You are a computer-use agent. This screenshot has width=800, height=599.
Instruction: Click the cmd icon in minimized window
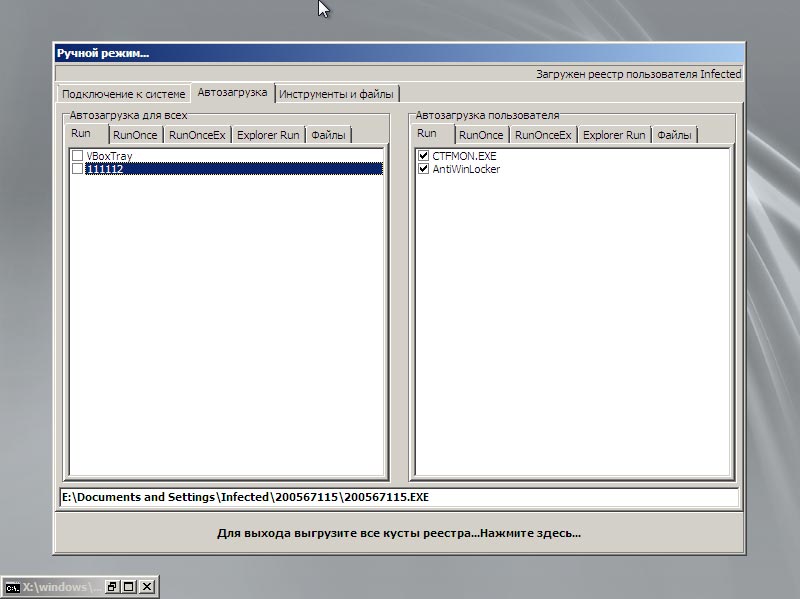click(12, 587)
